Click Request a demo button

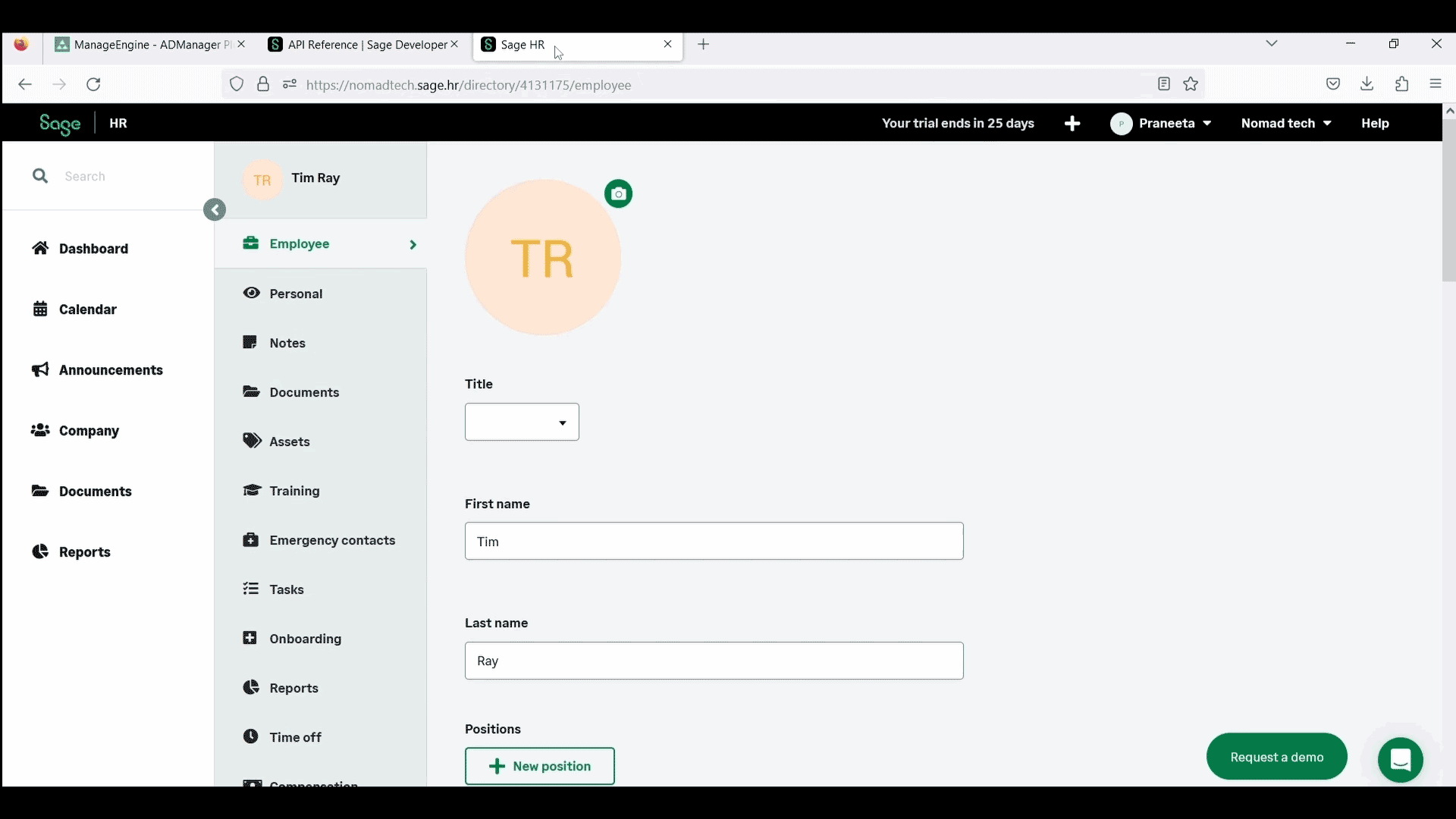(x=1276, y=757)
